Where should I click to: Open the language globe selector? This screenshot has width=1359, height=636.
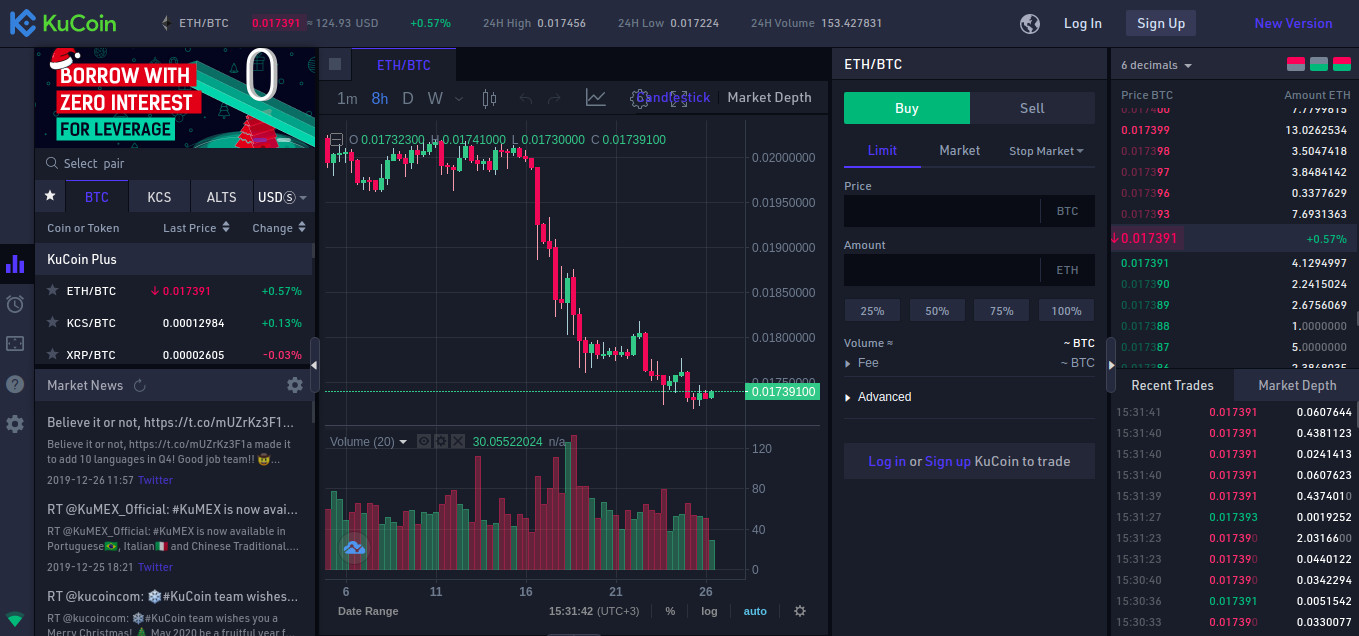1031,23
